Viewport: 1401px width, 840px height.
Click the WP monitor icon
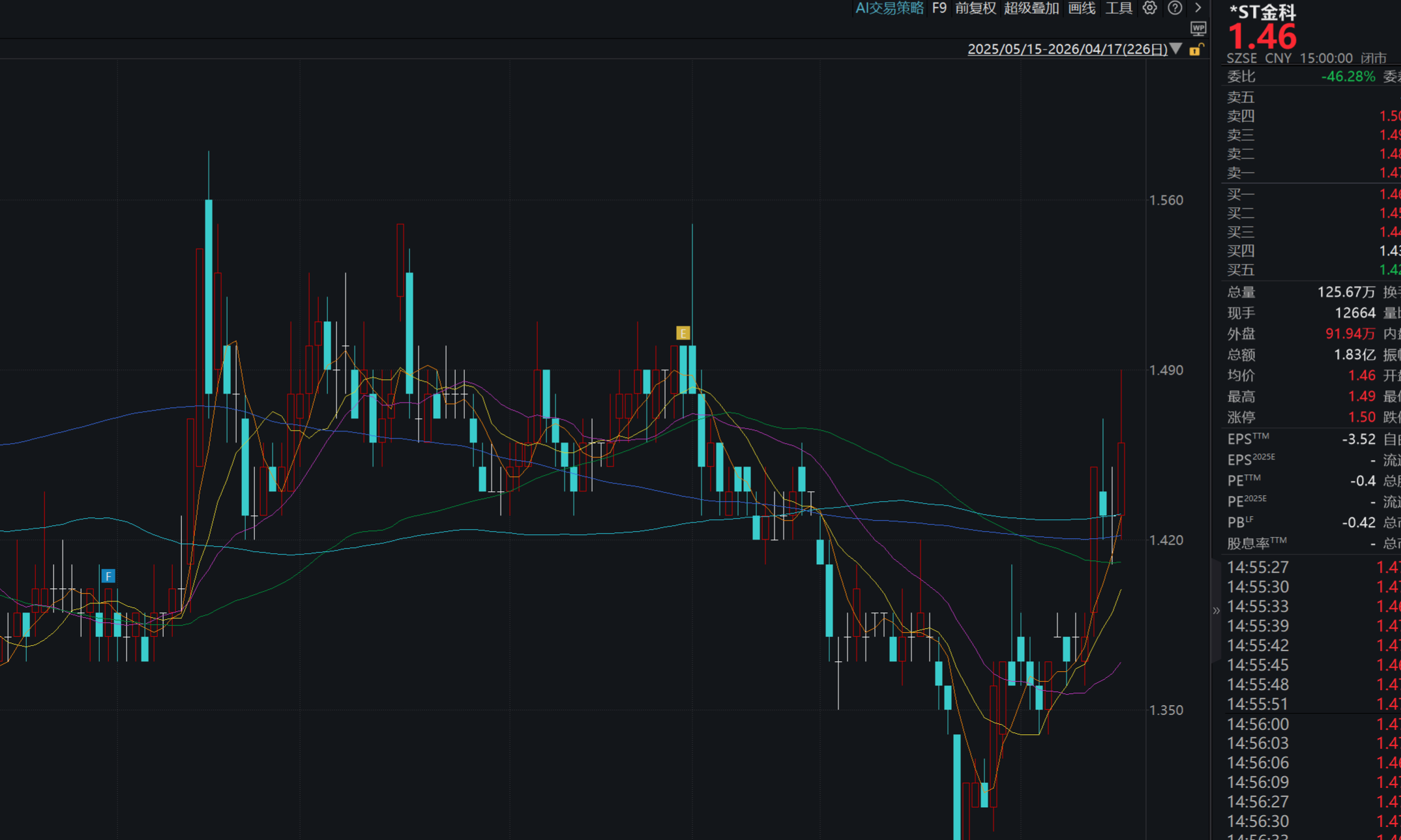(x=1198, y=29)
